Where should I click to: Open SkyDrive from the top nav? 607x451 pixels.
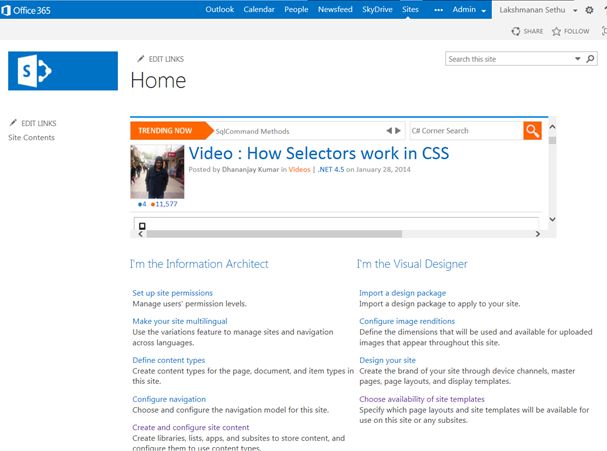(377, 9)
